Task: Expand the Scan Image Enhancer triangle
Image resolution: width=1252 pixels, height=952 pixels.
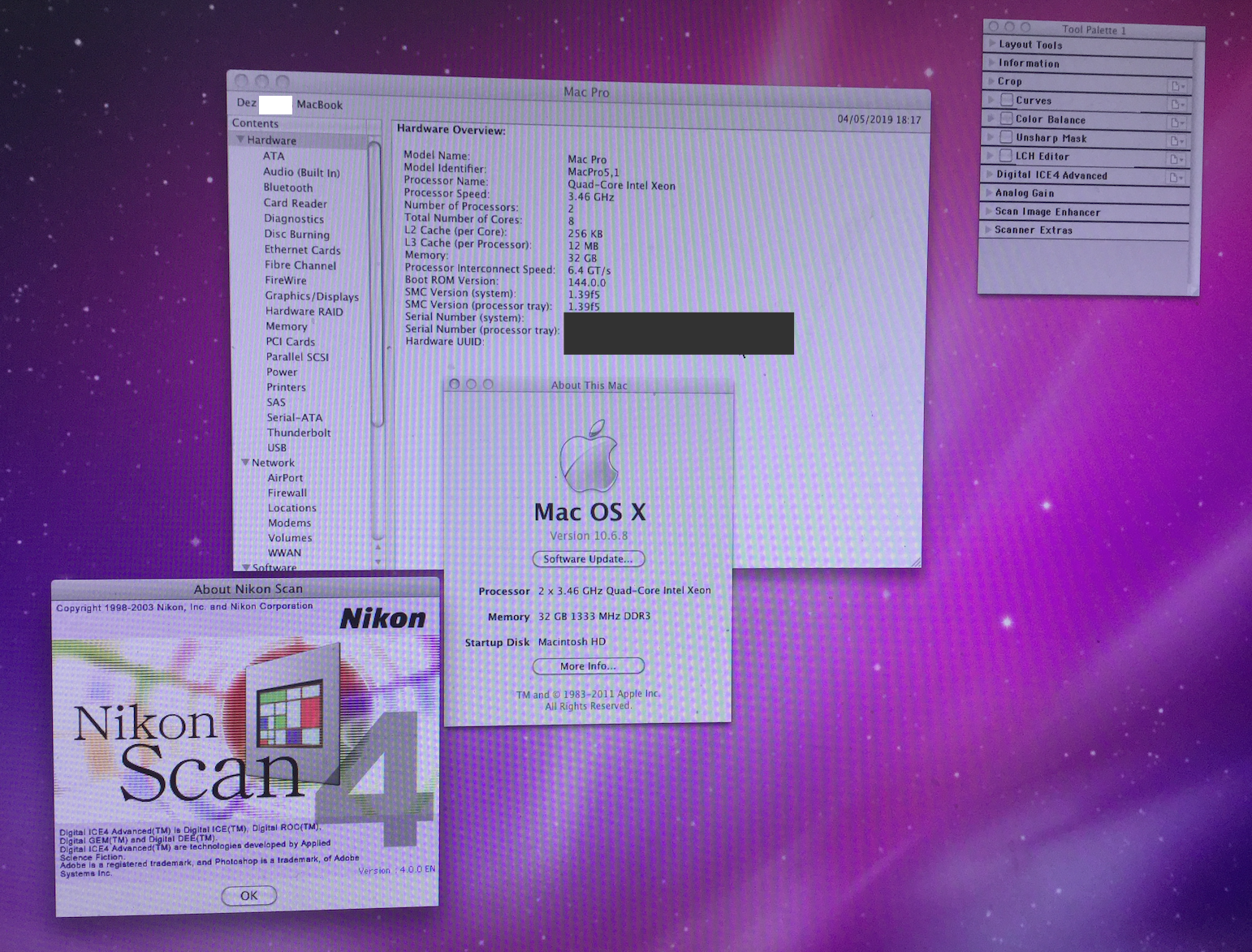Action: (989, 211)
